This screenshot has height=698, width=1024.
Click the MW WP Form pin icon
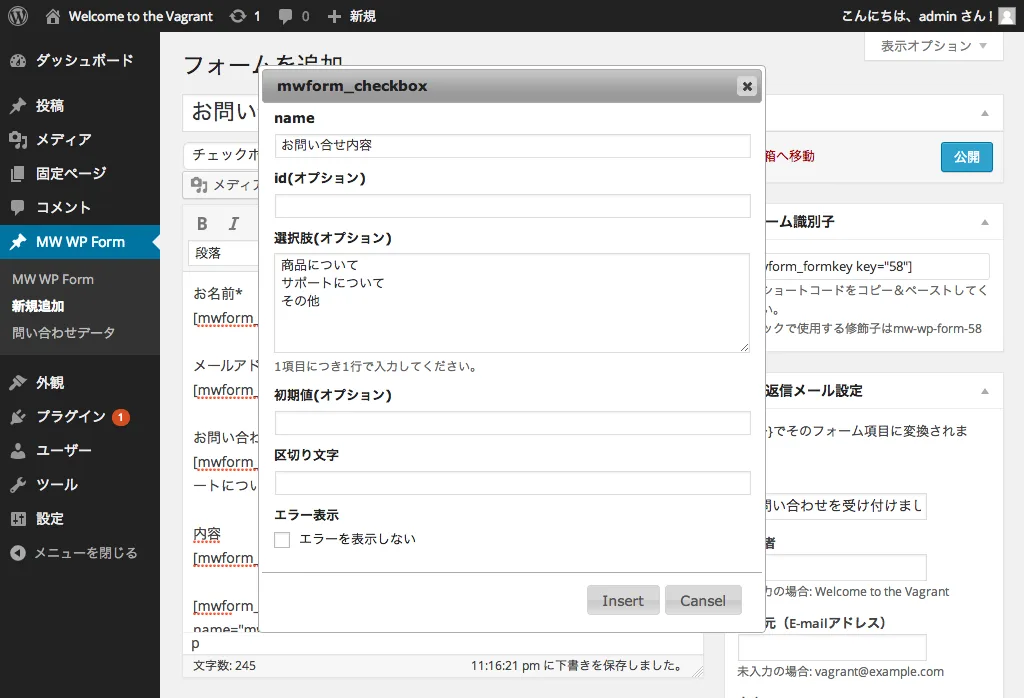[x=18, y=242]
